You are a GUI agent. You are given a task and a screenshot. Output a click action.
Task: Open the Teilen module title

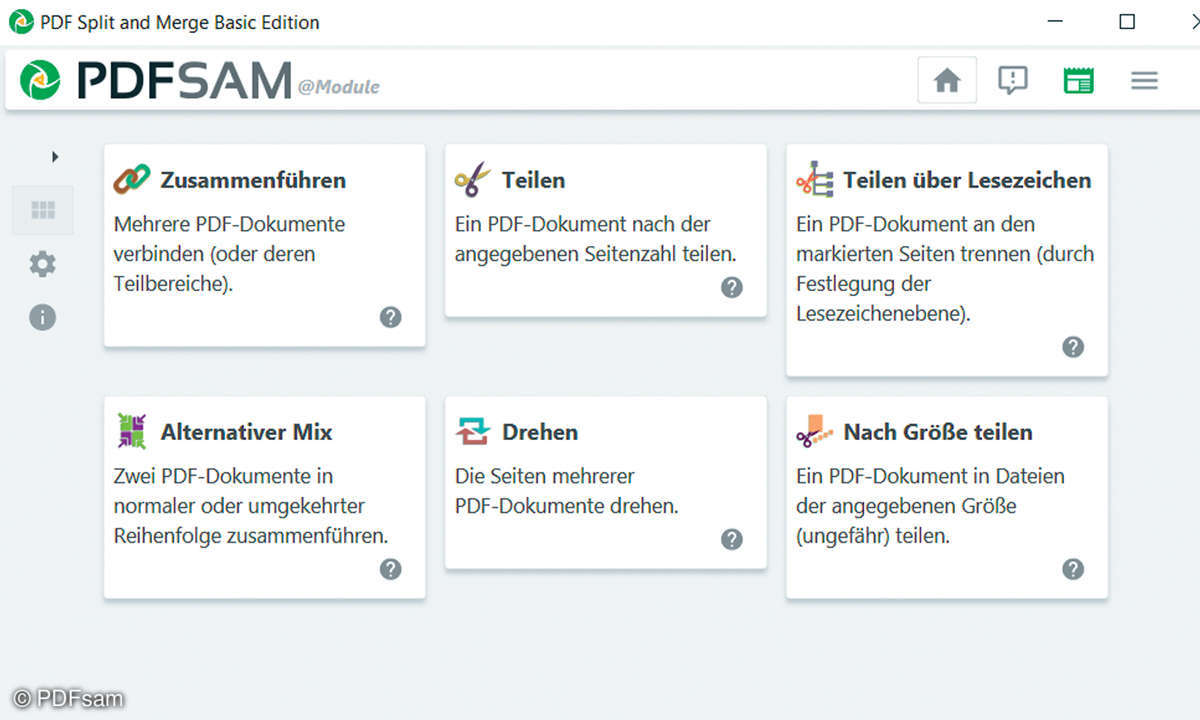point(533,181)
